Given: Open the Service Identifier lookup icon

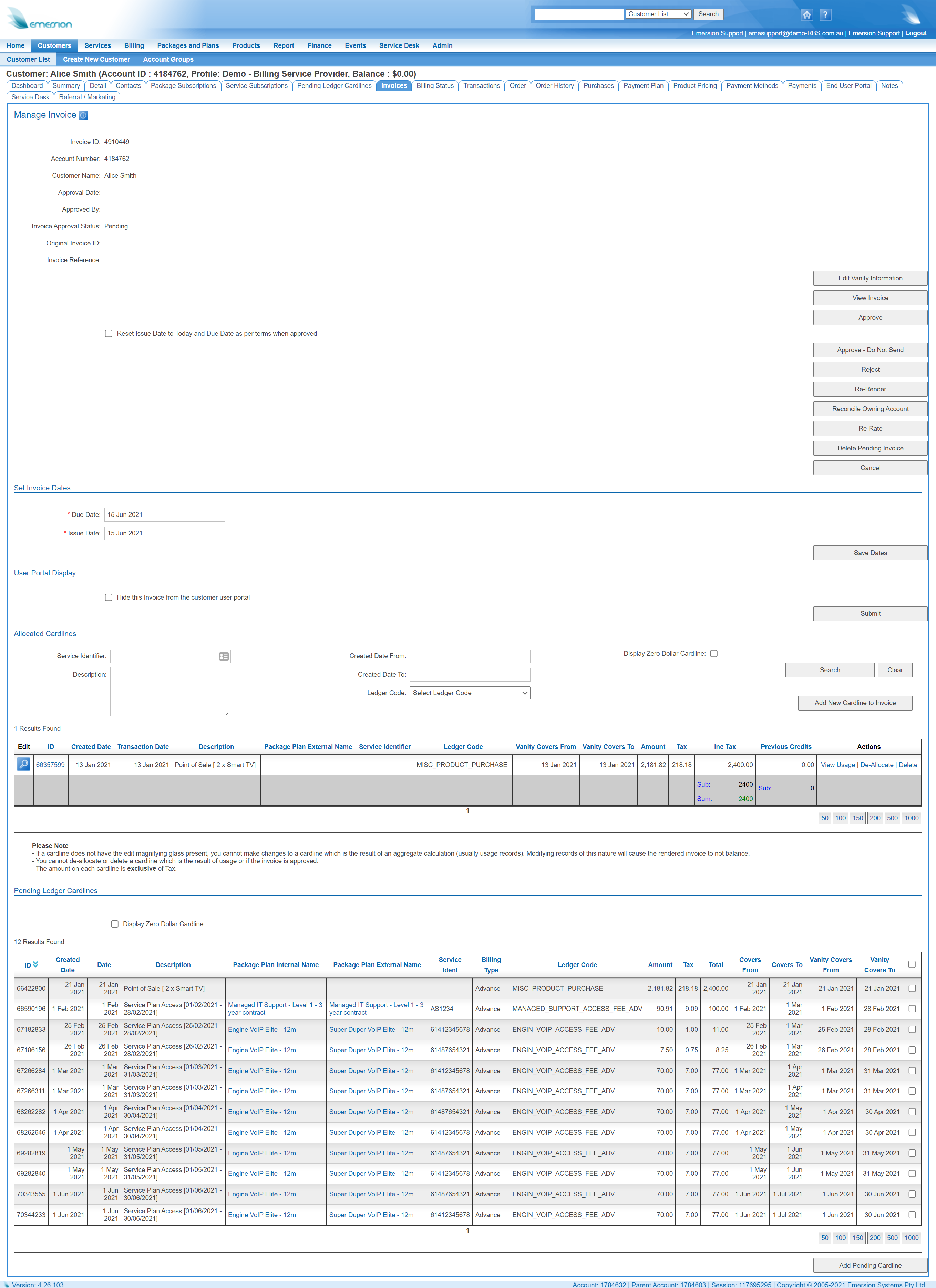Looking at the screenshot, I should click(x=224, y=656).
